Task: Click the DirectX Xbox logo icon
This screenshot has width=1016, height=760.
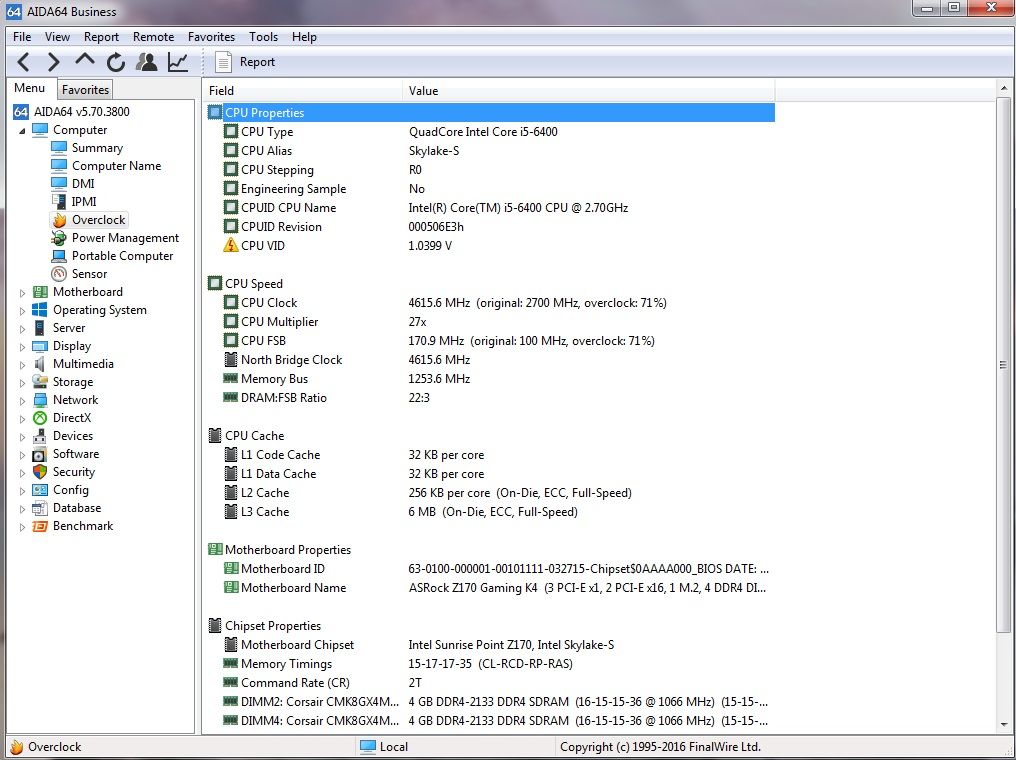Action: [x=40, y=418]
